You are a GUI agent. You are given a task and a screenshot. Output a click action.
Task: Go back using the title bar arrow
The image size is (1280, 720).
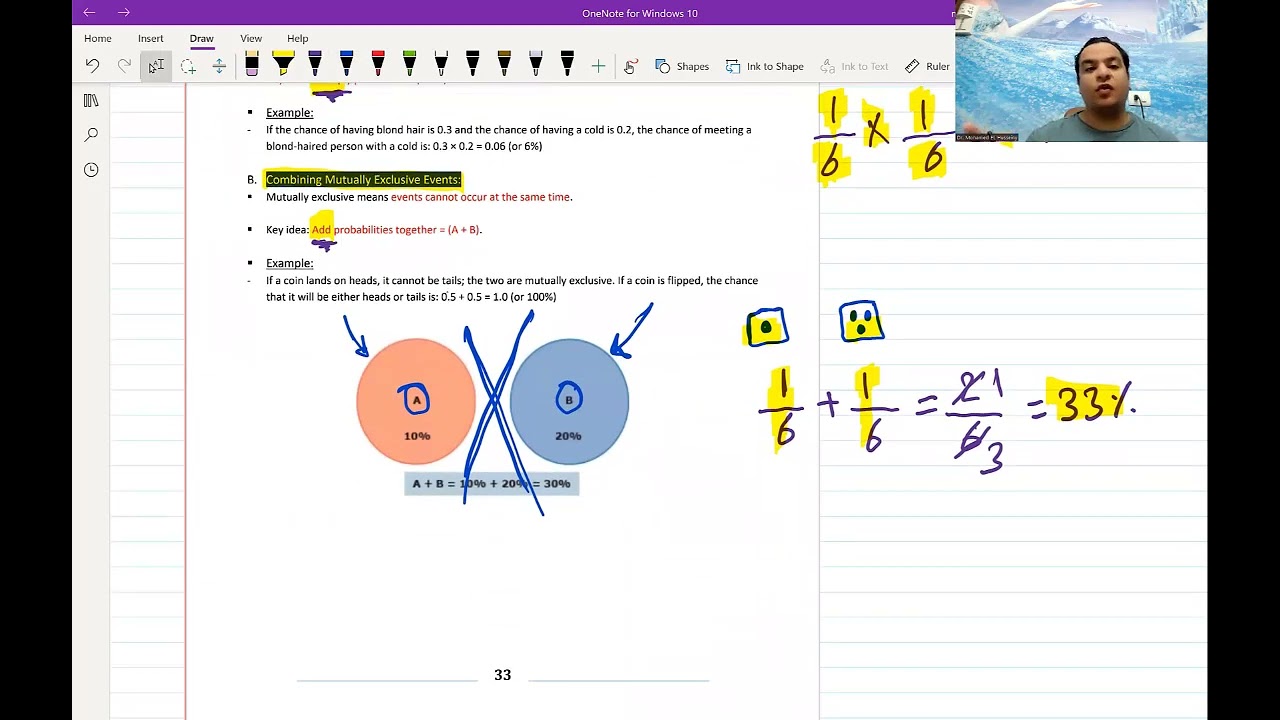coord(89,13)
